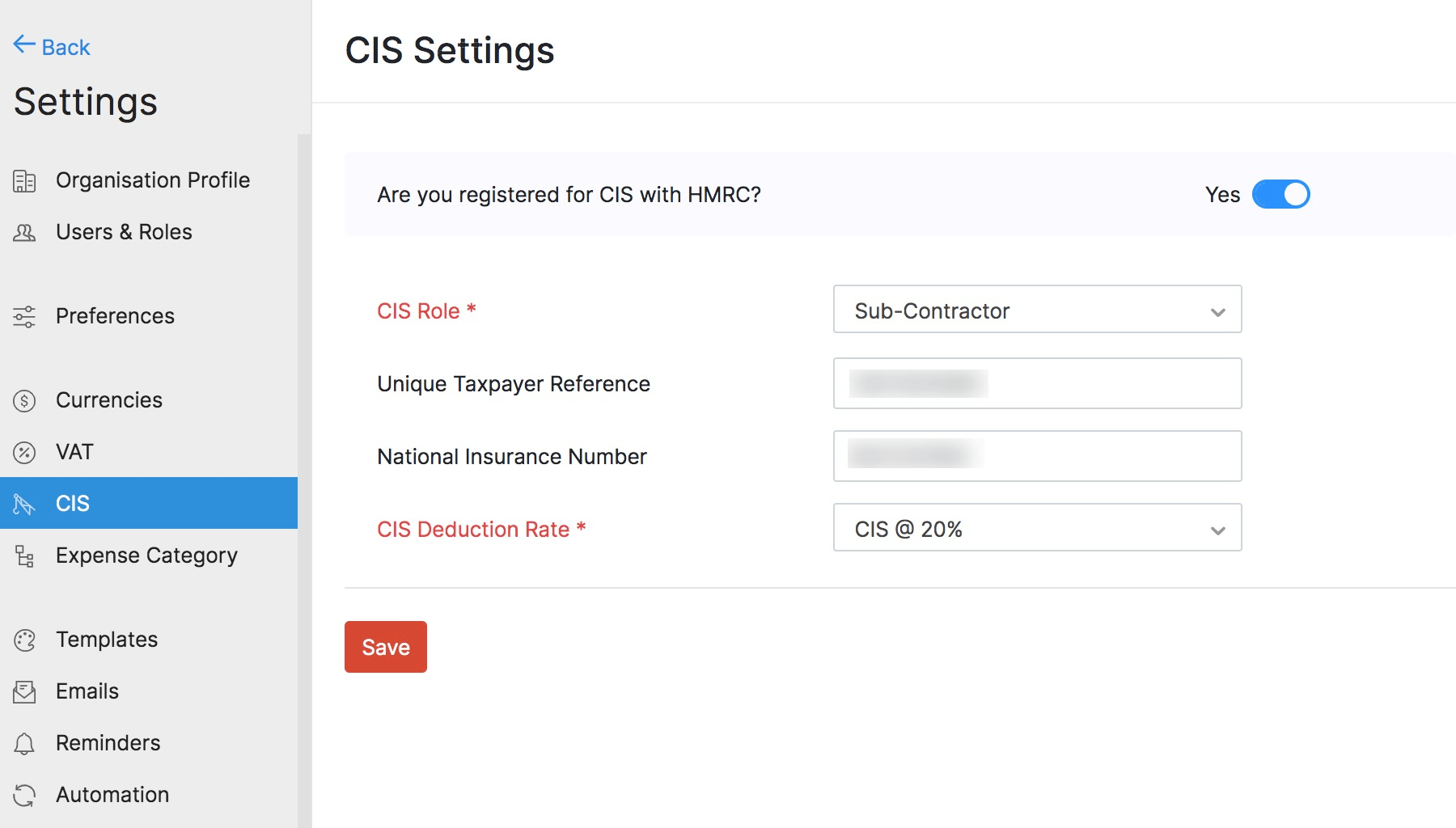
Task: Open the CIS Role dropdown
Action: point(1036,310)
